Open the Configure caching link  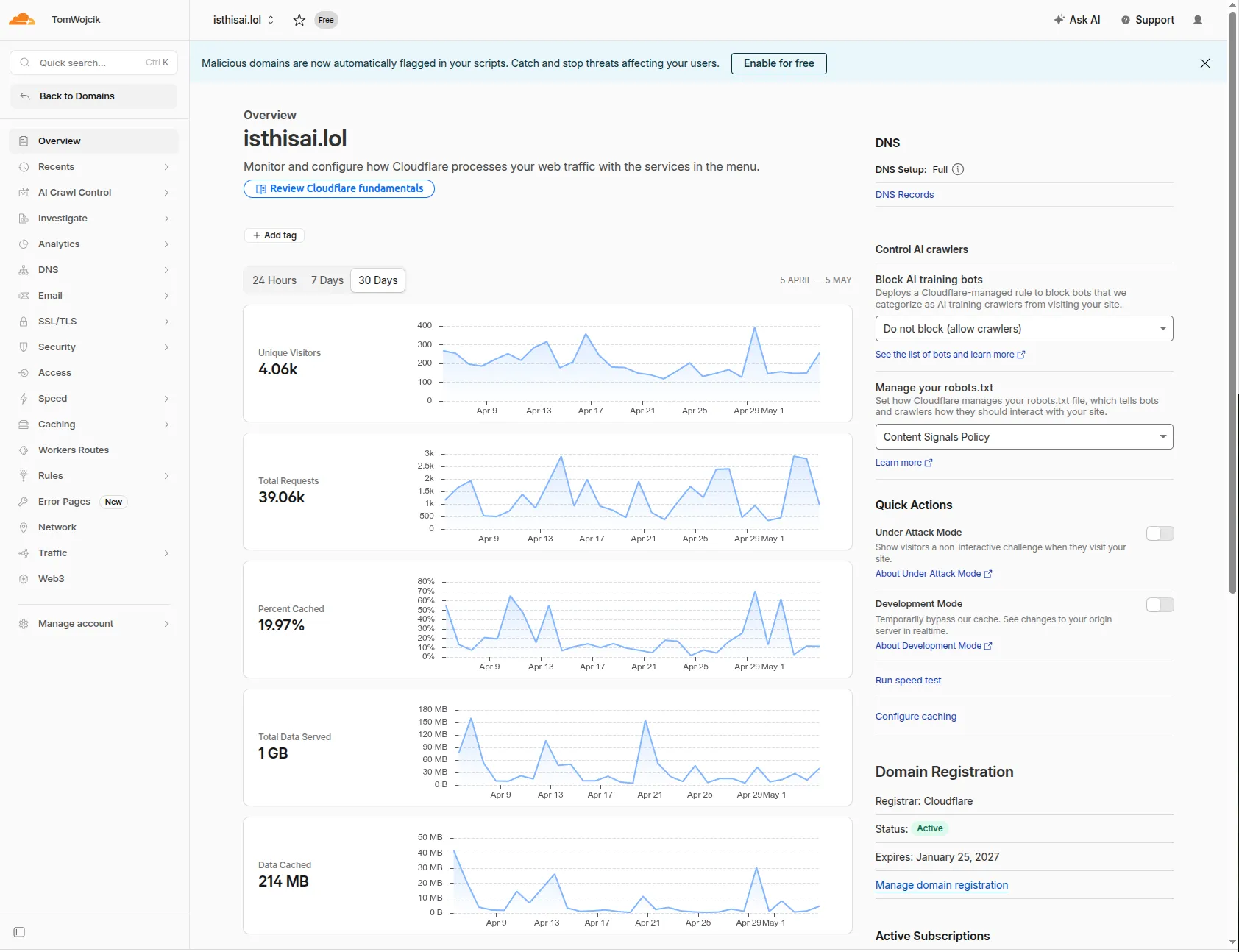tap(916, 717)
